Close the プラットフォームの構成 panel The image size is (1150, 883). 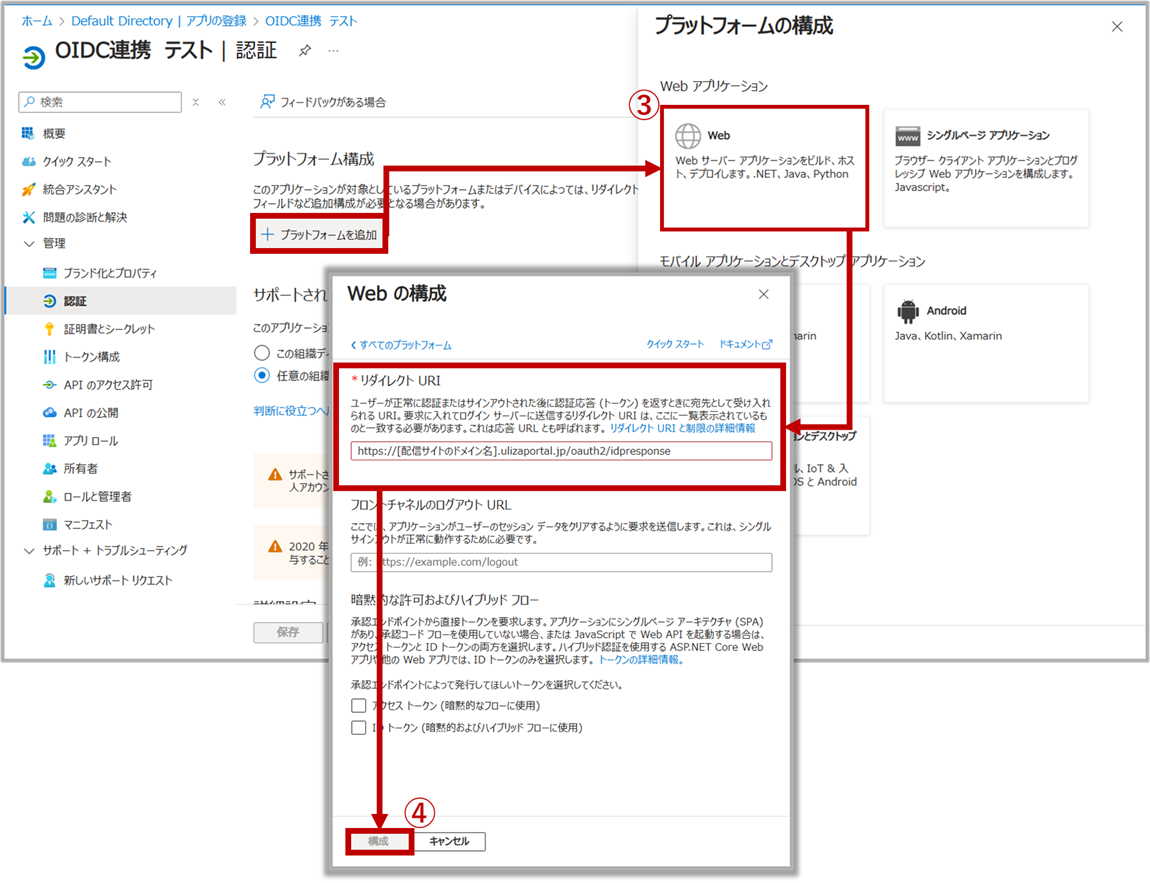tap(1117, 26)
